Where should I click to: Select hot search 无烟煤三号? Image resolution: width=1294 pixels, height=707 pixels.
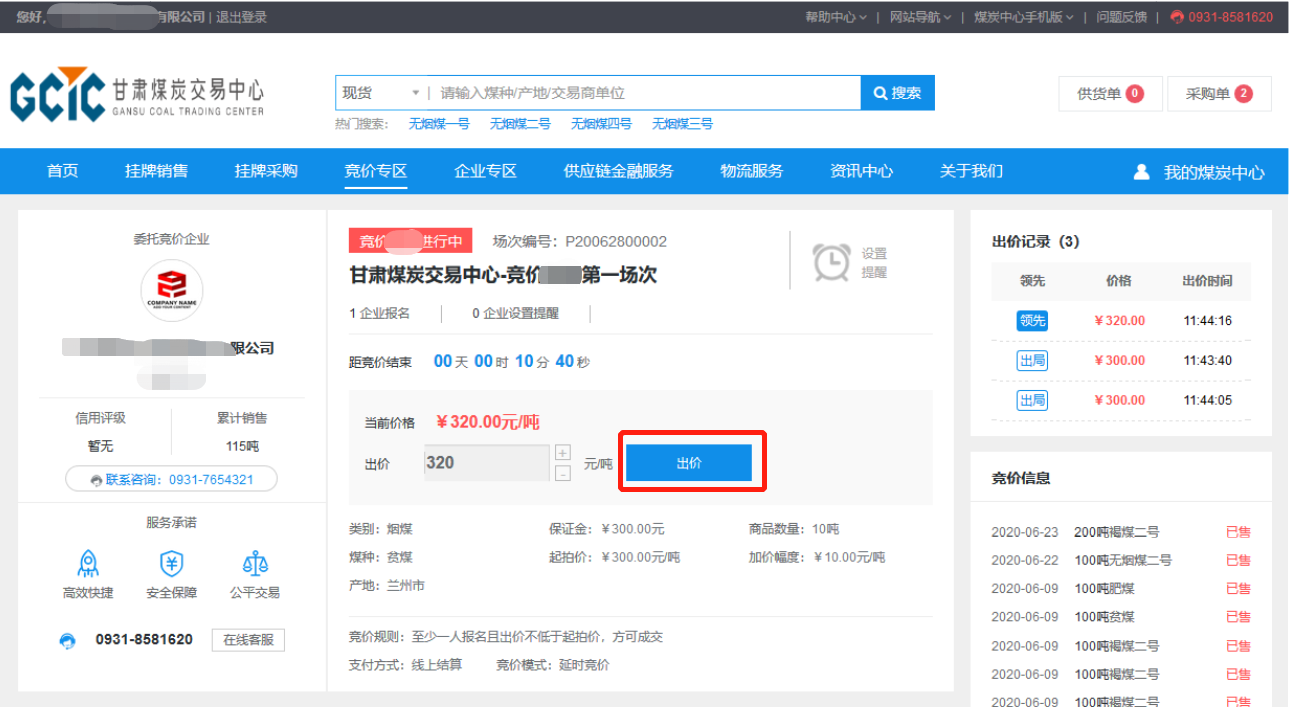[682, 124]
